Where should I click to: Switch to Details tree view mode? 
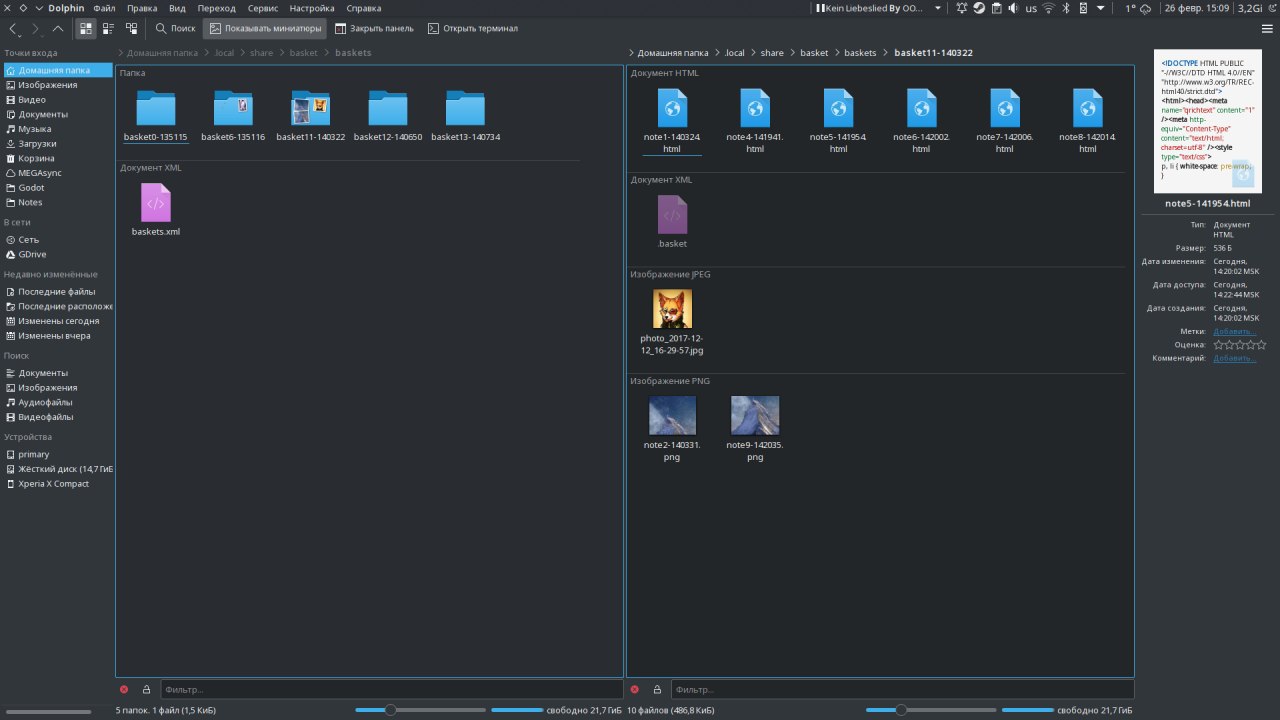coord(131,29)
